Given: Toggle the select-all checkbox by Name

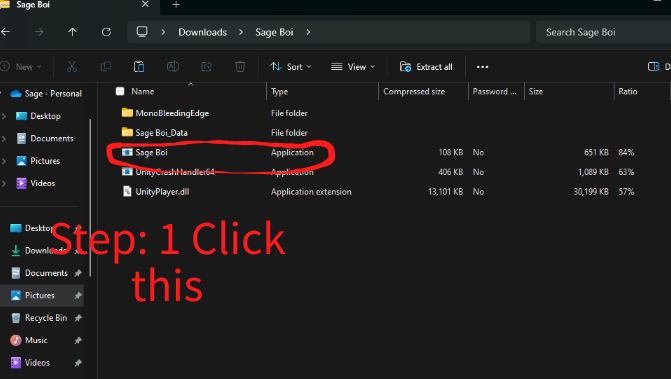Looking at the screenshot, I should pos(120,91).
